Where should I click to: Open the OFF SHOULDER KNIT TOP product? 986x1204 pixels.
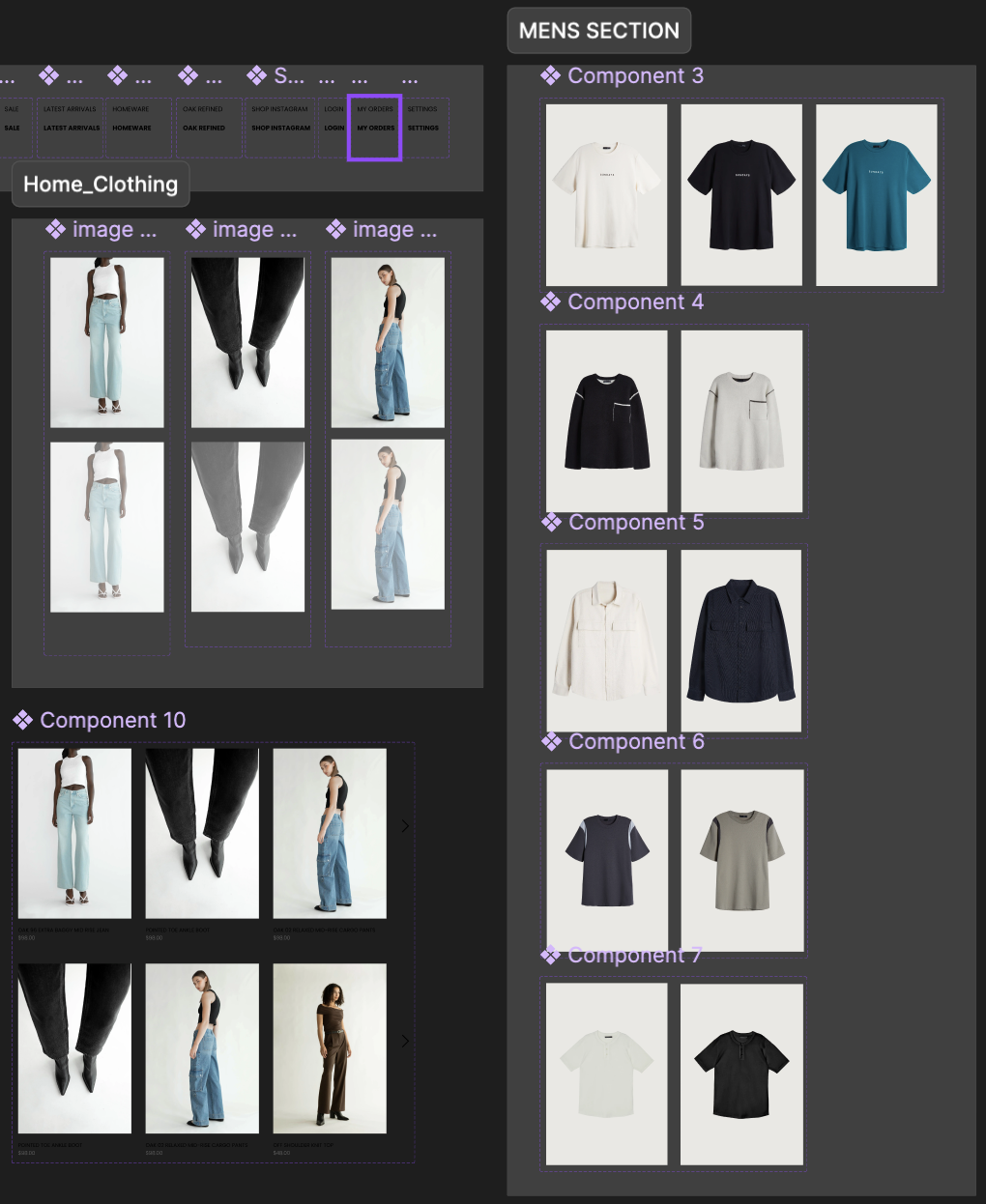point(330,1048)
